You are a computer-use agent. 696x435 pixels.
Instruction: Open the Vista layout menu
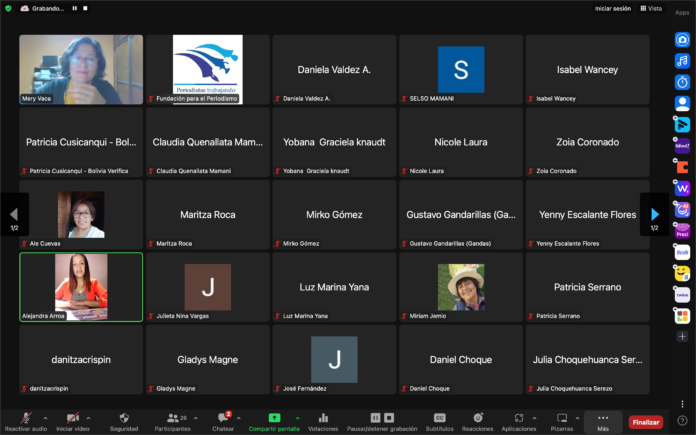[x=653, y=8]
